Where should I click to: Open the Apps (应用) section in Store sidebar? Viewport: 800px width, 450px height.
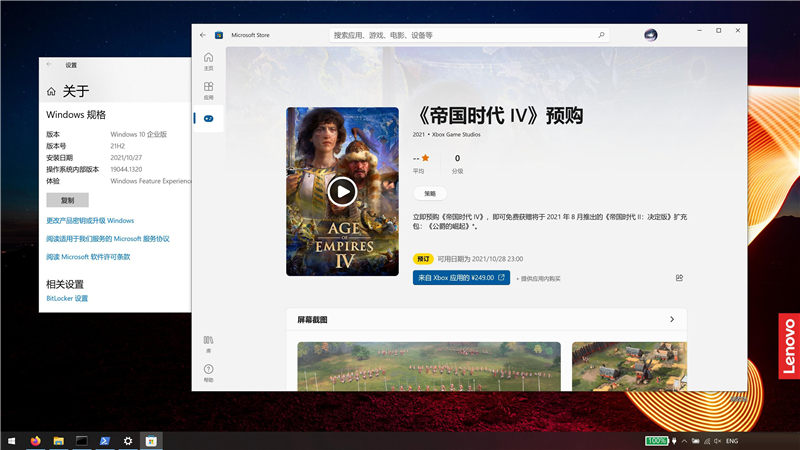click(208, 90)
